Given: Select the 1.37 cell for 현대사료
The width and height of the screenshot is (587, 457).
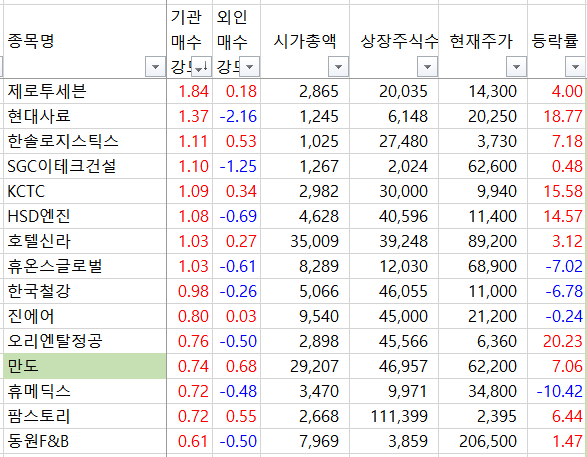Looking at the screenshot, I should [x=190, y=116].
